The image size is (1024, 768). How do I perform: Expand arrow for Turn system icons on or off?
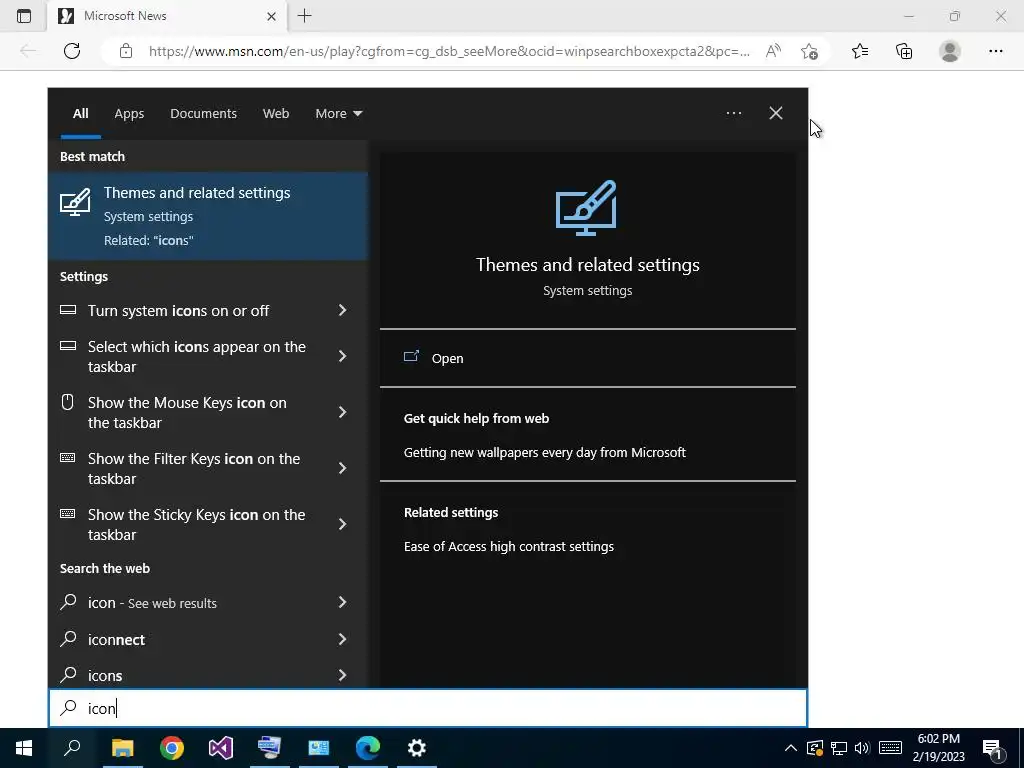pos(342,310)
